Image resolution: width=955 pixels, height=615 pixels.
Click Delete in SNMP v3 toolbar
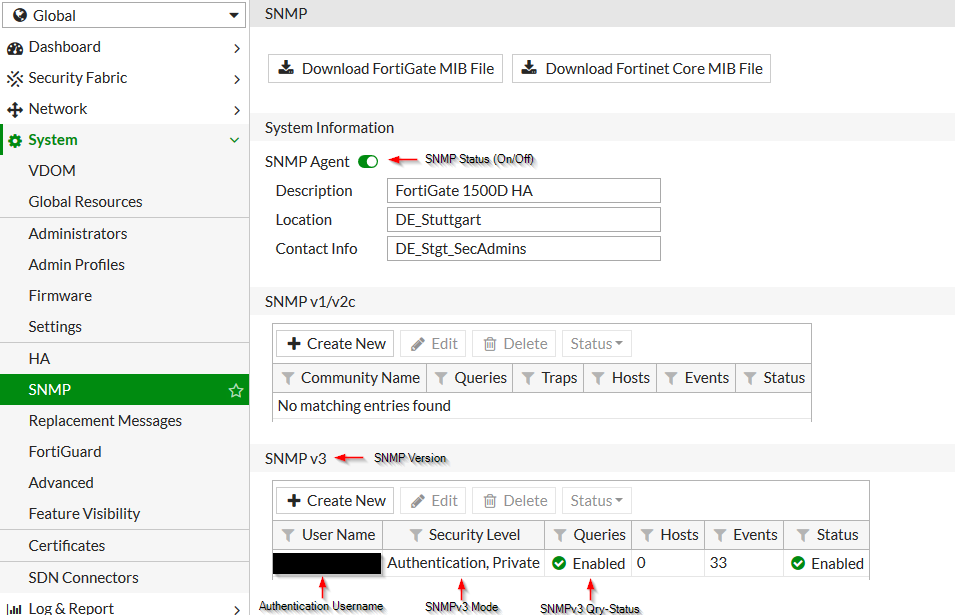coord(514,501)
